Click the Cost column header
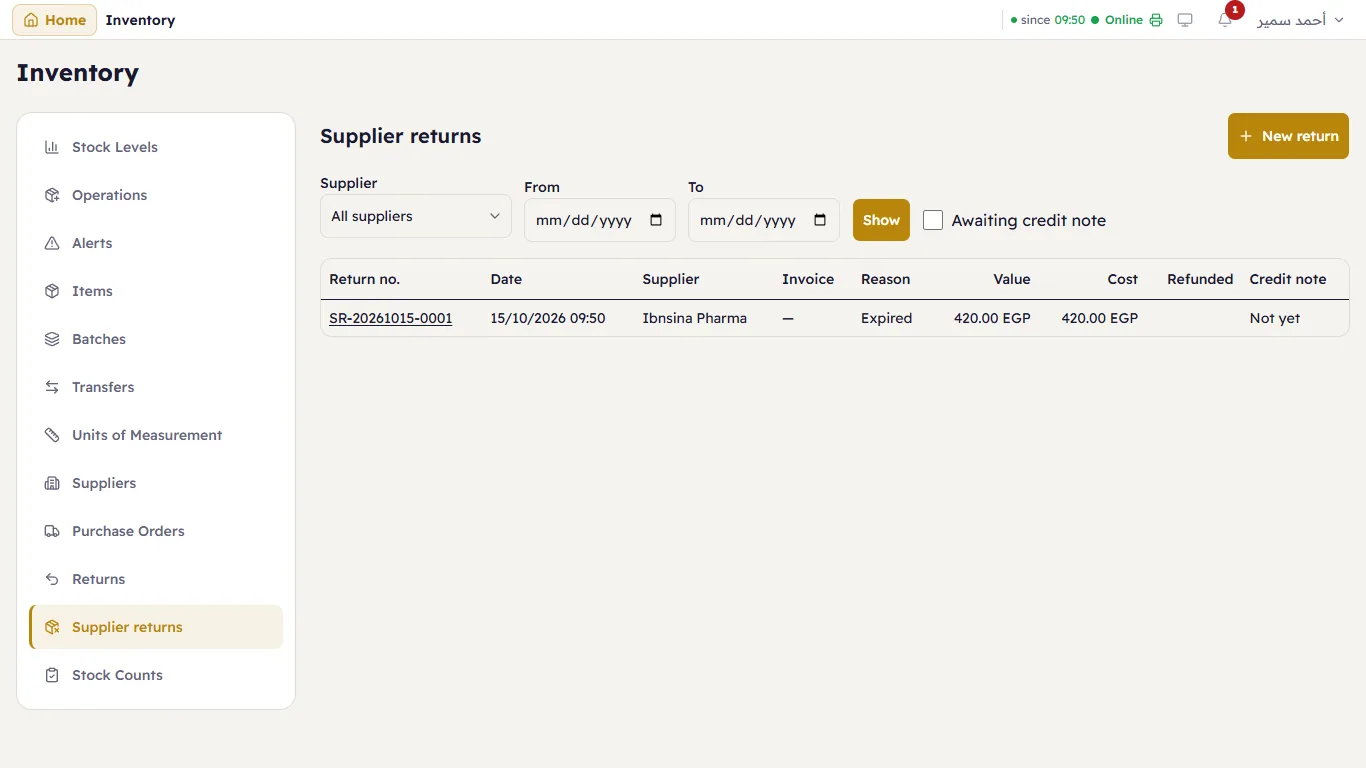1366x768 pixels. [1123, 279]
